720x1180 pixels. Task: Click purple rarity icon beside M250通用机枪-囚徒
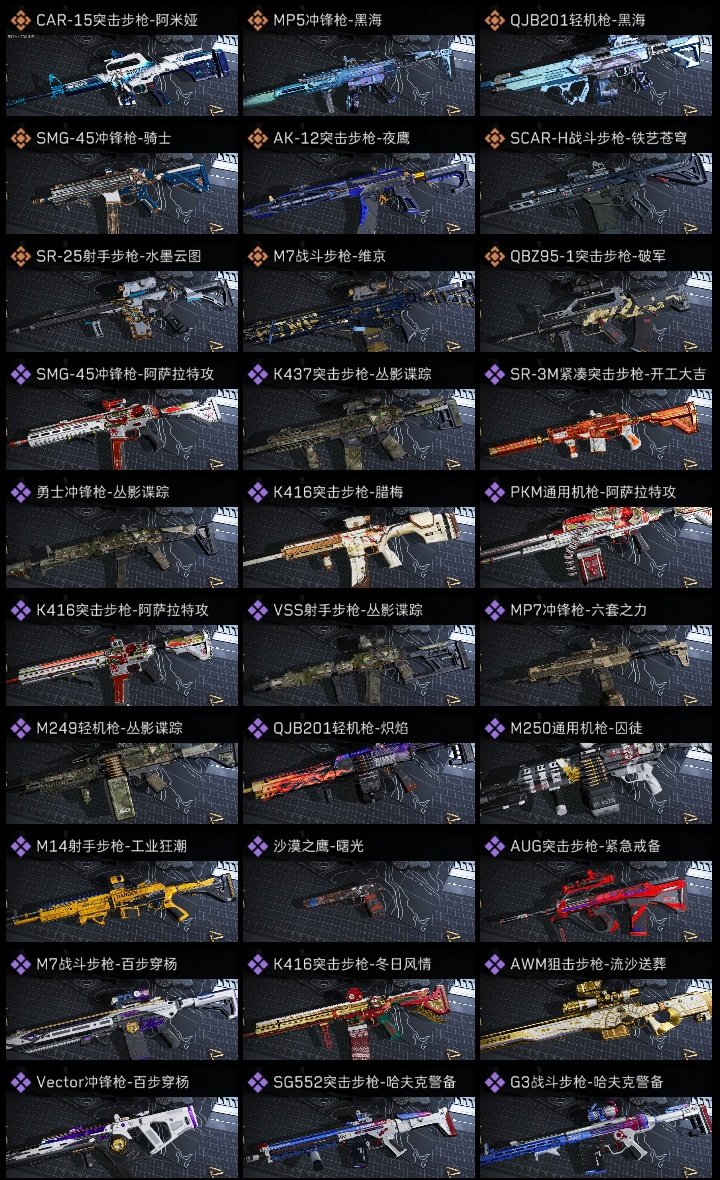tap(494, 728)
